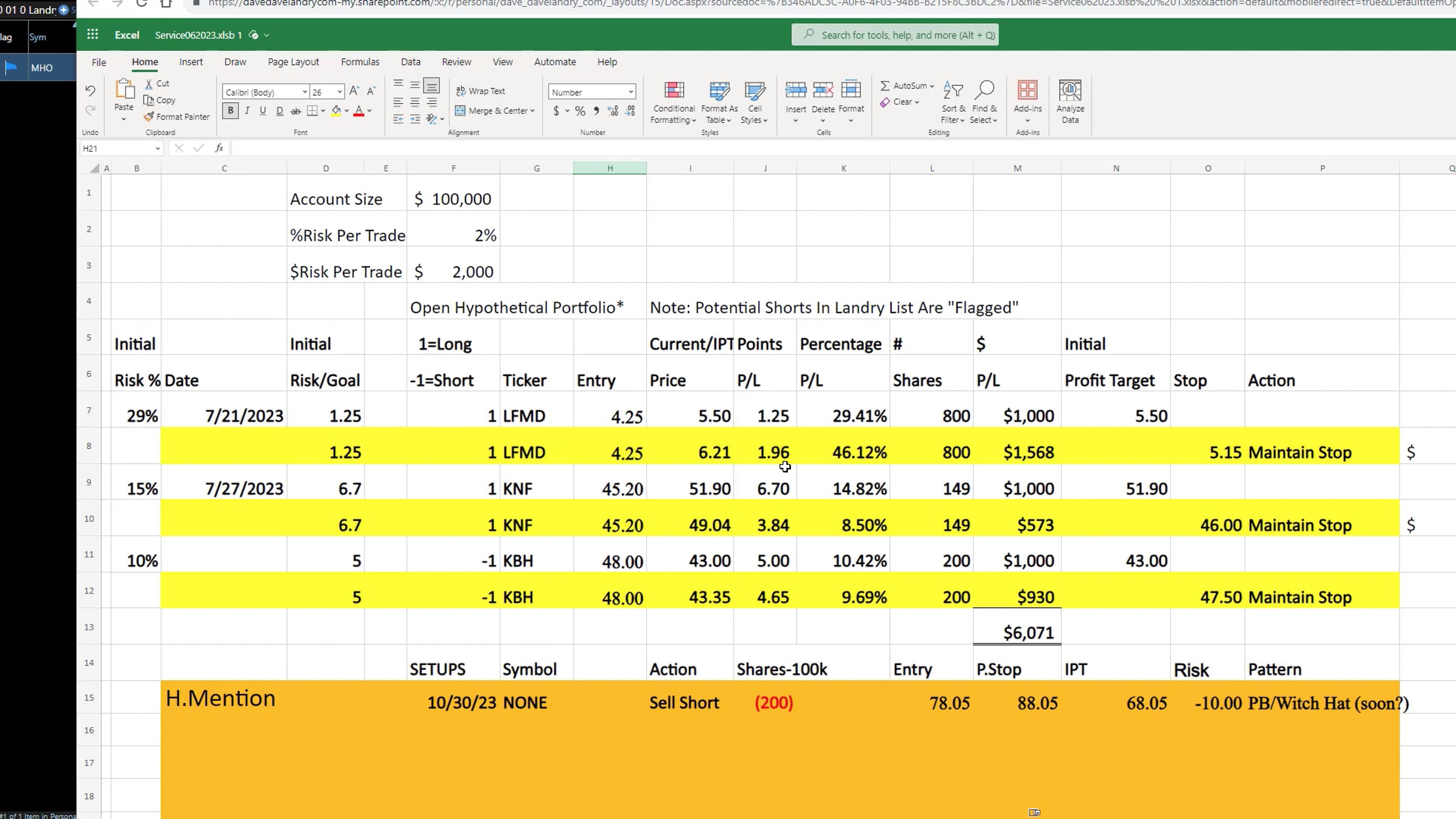The image size is (1456, 819).
Task: Toggle Middle Align for the cell
Action: click(x=415, y=84)
